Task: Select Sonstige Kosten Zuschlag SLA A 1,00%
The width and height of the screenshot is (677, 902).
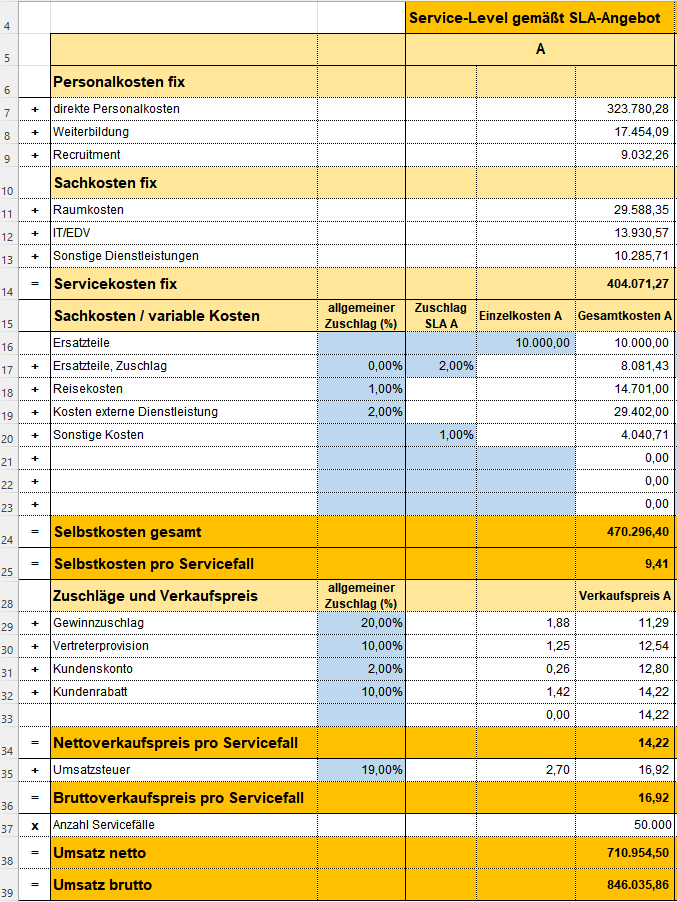Action: point(440,435)
